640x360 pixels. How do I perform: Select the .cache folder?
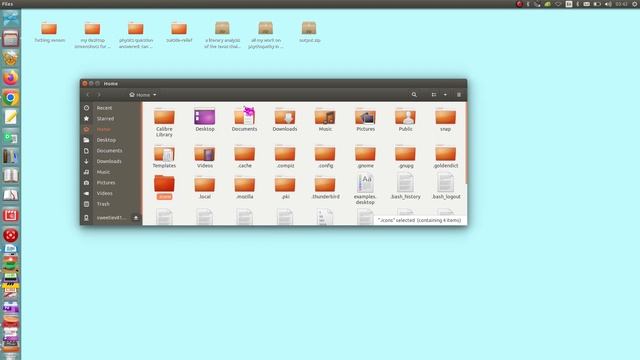point(244,156)
